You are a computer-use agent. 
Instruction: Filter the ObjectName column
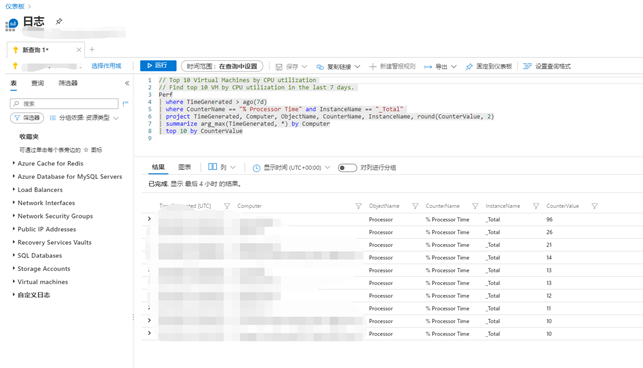coord(415,206)
